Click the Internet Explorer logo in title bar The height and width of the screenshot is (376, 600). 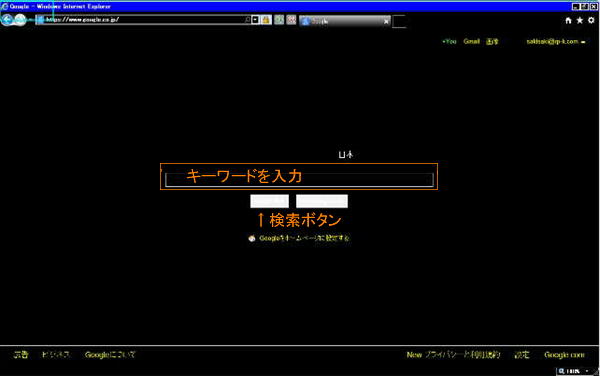click(5, 6)
